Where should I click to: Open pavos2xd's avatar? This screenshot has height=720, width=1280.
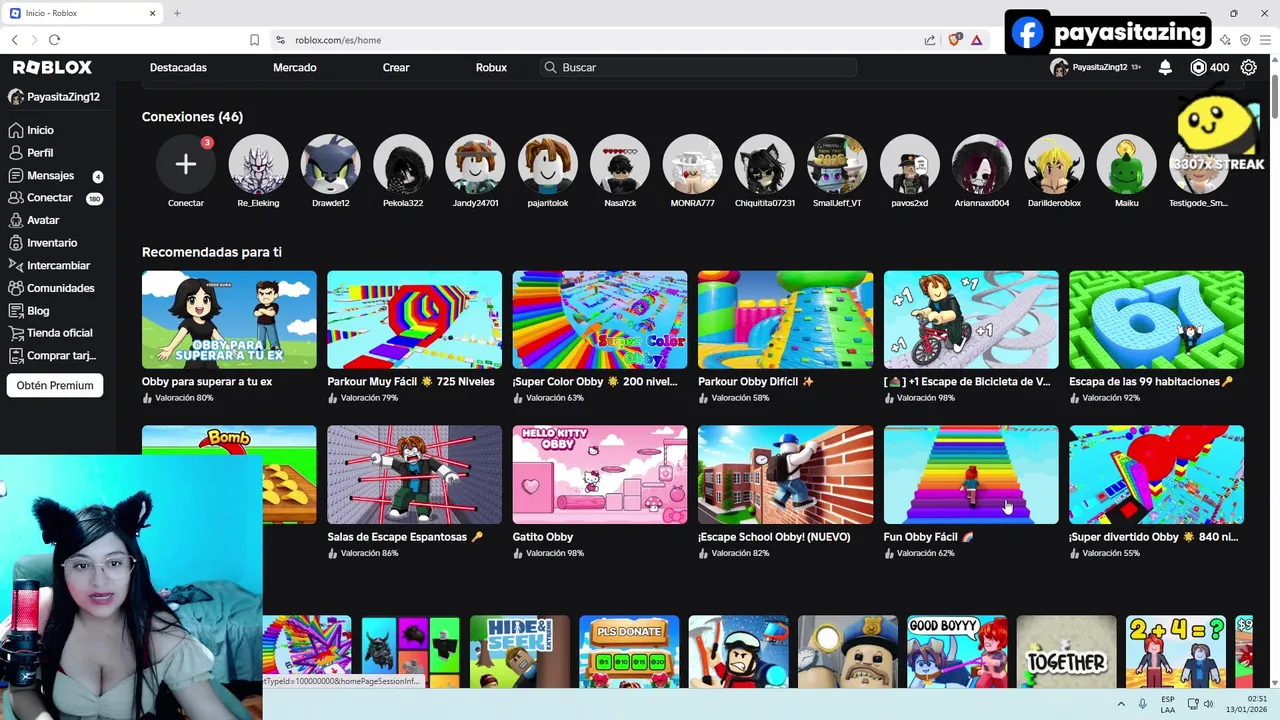pos(910,164)
